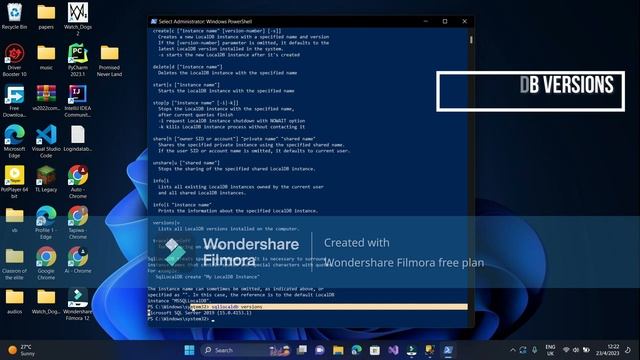Open the Windows Start menu
This screenshot has width=640, height=360.
click(189, 350)
